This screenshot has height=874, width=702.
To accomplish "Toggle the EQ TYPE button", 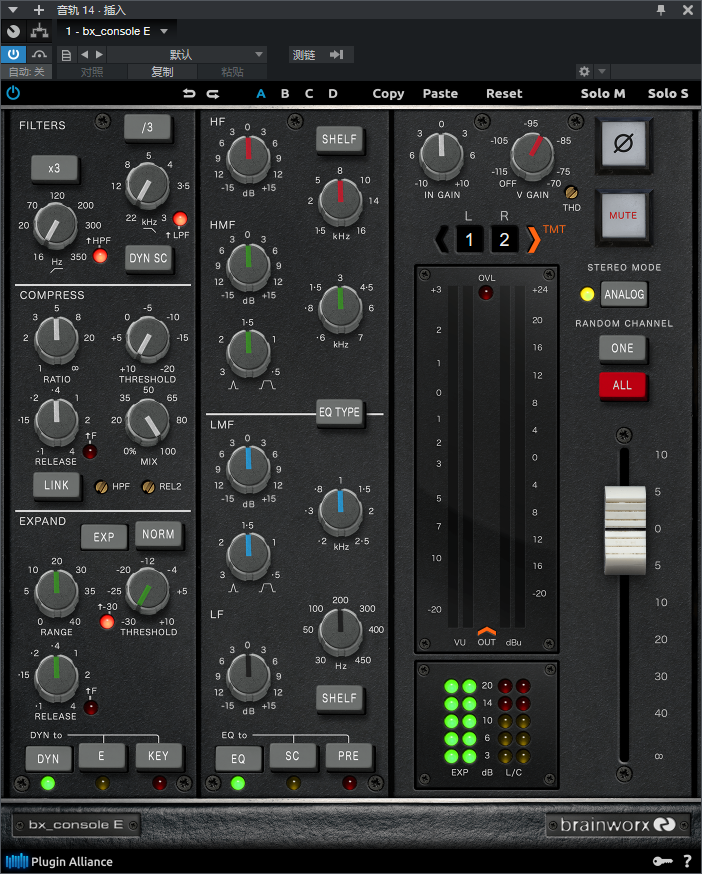I will (339, 412).
